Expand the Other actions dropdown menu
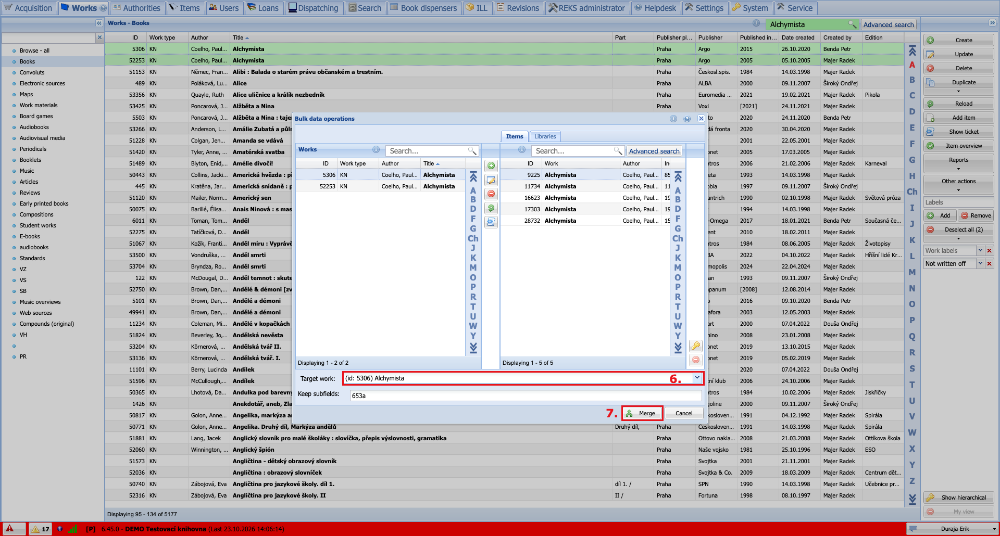 959,190
